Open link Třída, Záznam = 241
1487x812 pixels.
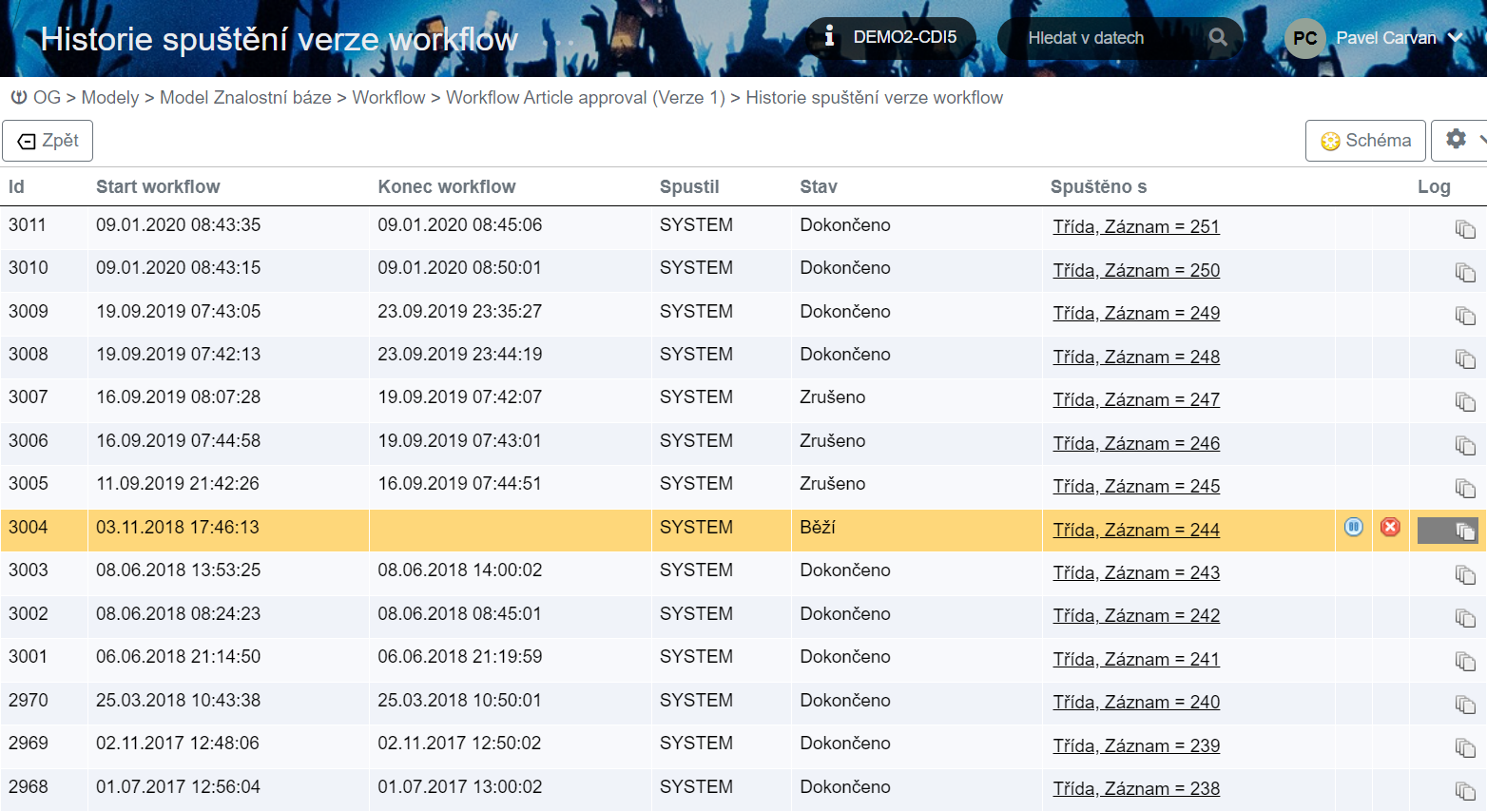click(x=1136, y=659)
